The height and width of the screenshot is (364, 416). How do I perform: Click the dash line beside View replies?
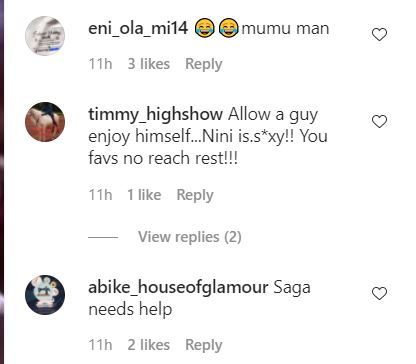(x=103, y=237)
